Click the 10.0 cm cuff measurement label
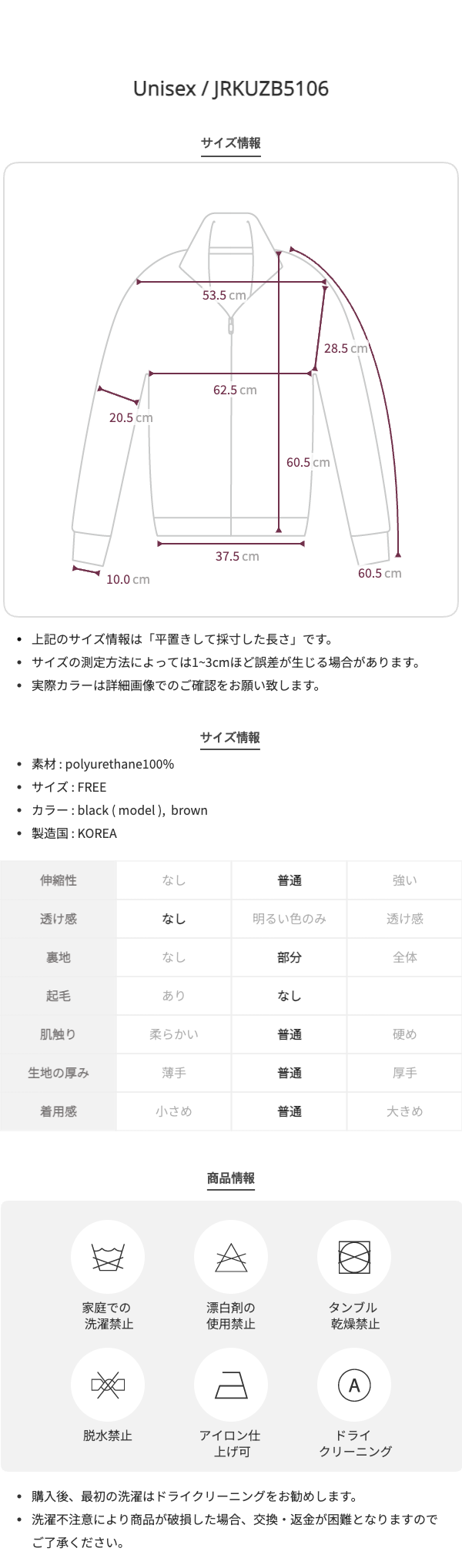This screenshot has width=462, height=1568. (128, 579)
